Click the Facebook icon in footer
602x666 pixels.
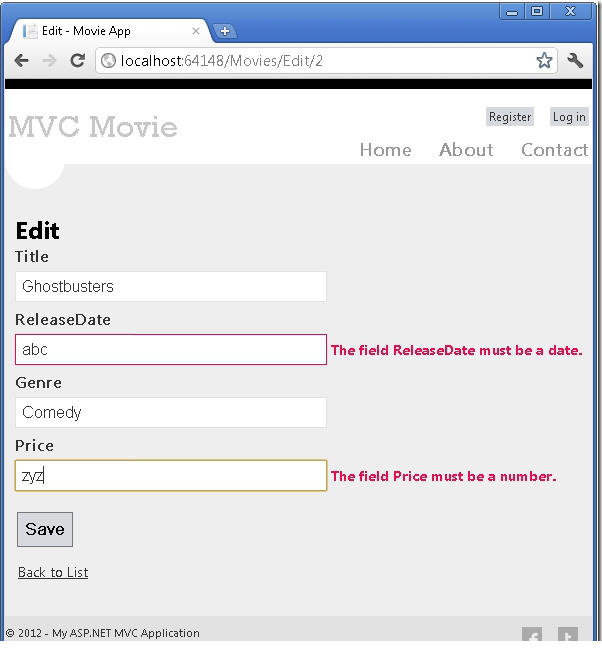(532, 635)
